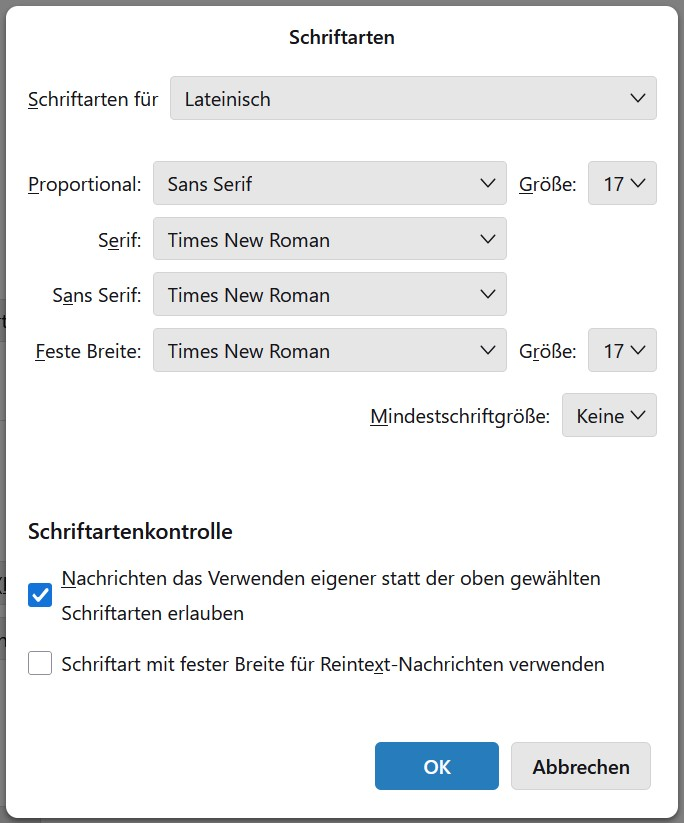
Task: Enable 'Schriftart mit fester Breite' checkbox
Action: pos(40,663)
